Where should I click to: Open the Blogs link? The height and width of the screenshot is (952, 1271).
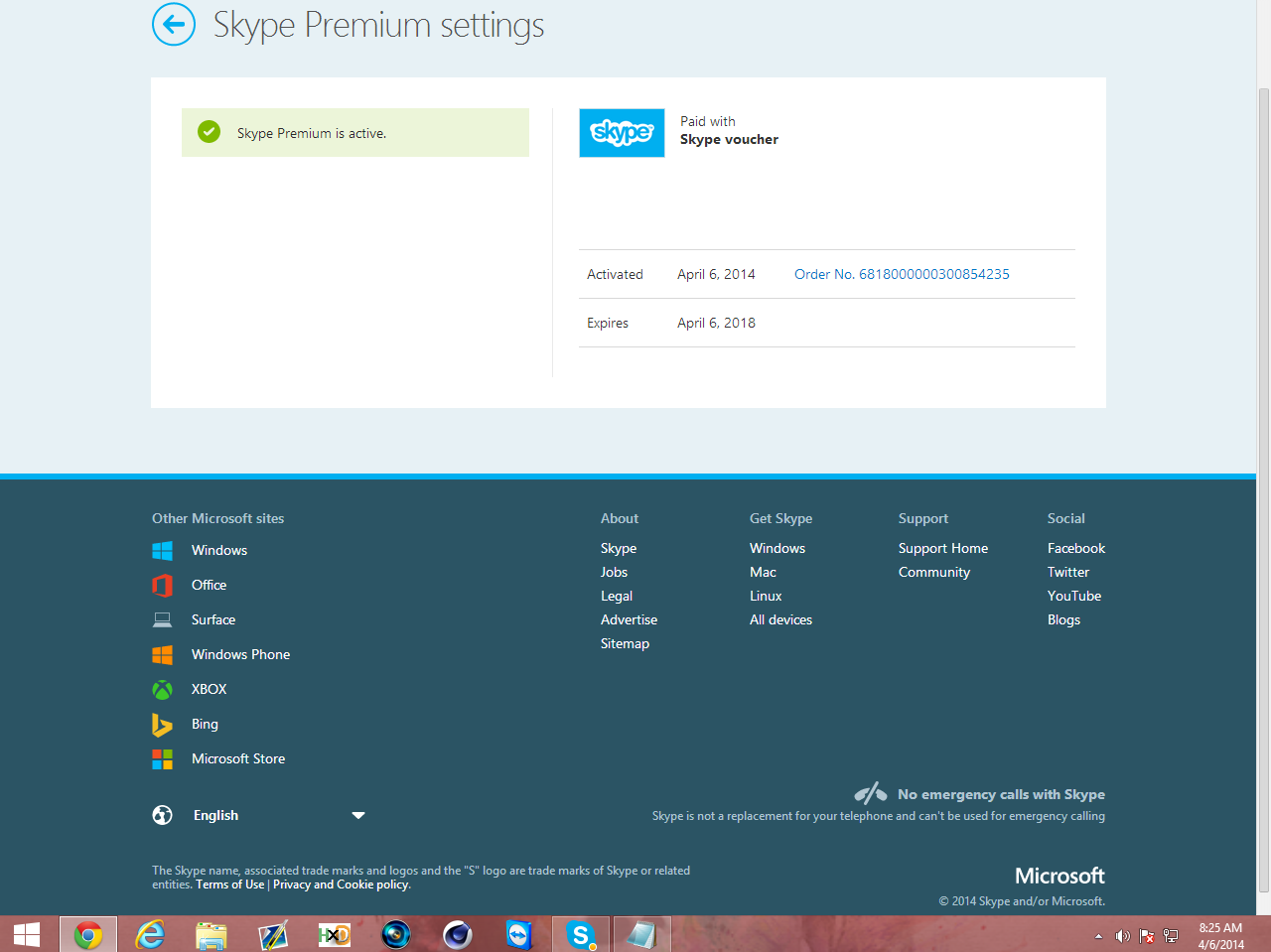coord(1063,619)
